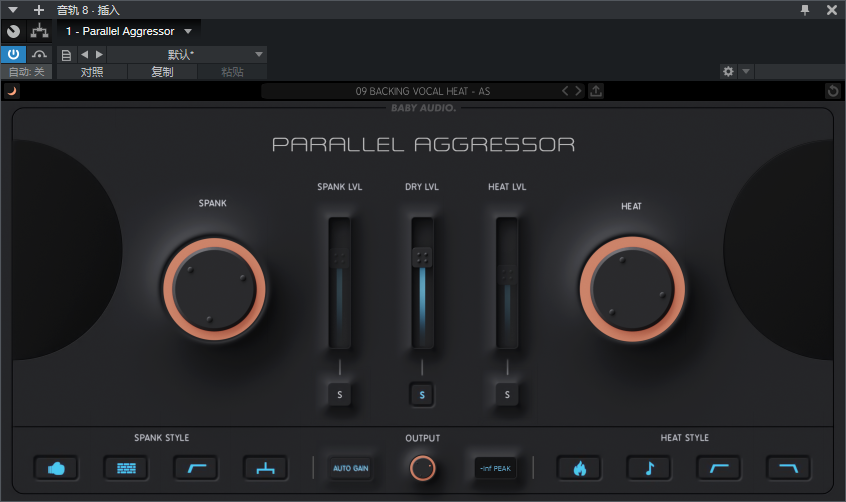The height and width of the screenshot is (502, 846).
Task: Click the sidechain circle icon
Action: (x=13, y=31)
